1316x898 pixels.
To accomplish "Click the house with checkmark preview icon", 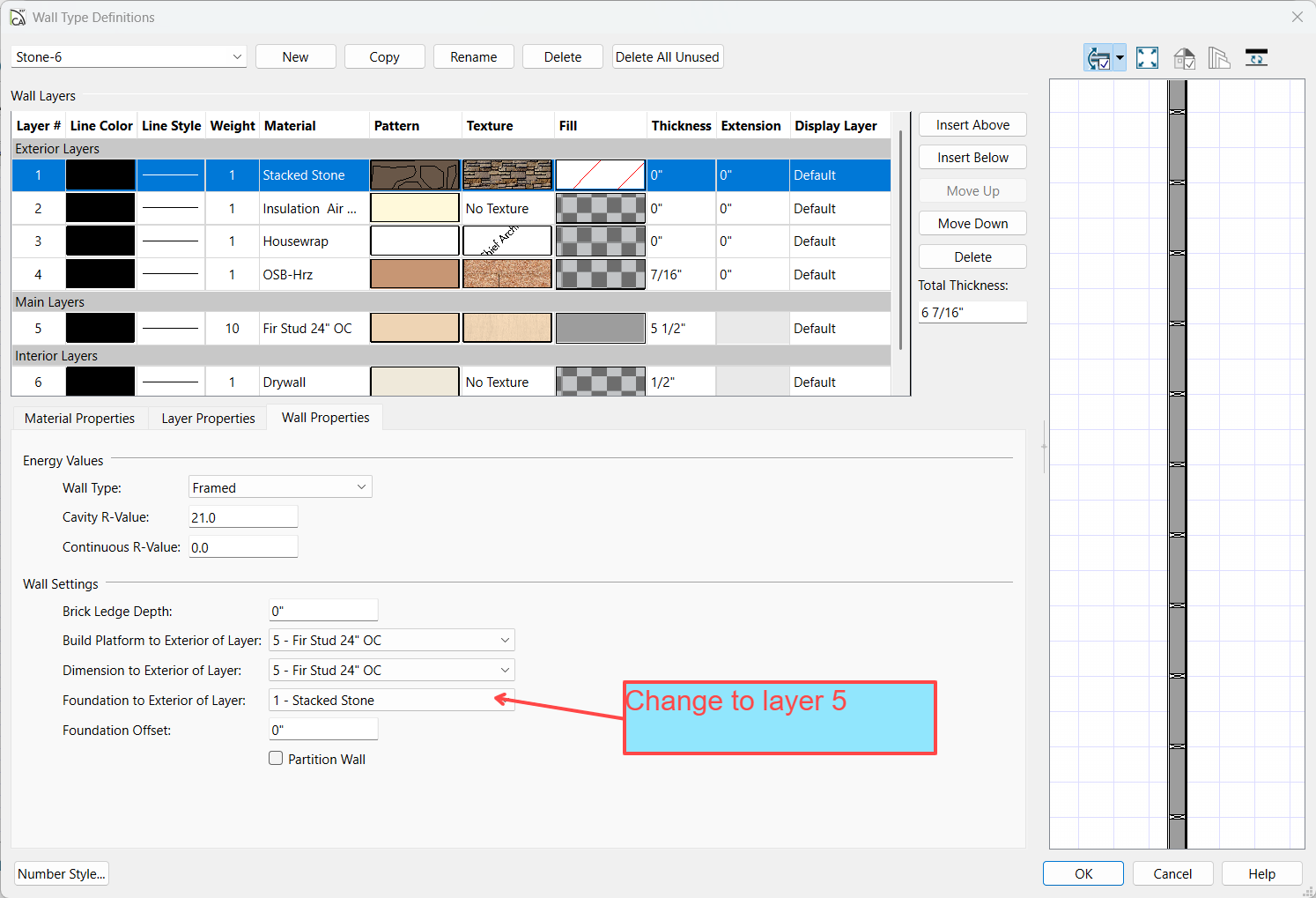I will (x=1184, y=58).
